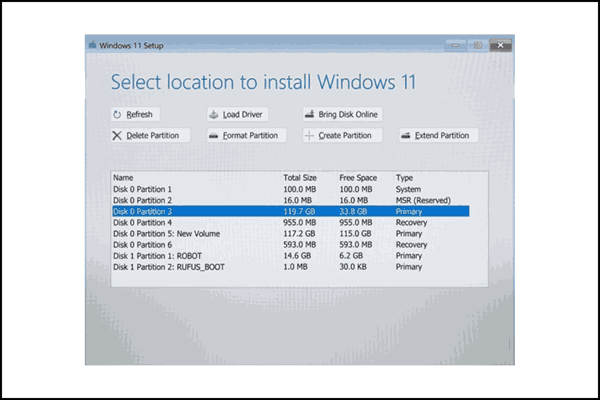Click the Windows 11 Setup title bar icon
This screenshot has height=400, width=600.
[92, 45]
